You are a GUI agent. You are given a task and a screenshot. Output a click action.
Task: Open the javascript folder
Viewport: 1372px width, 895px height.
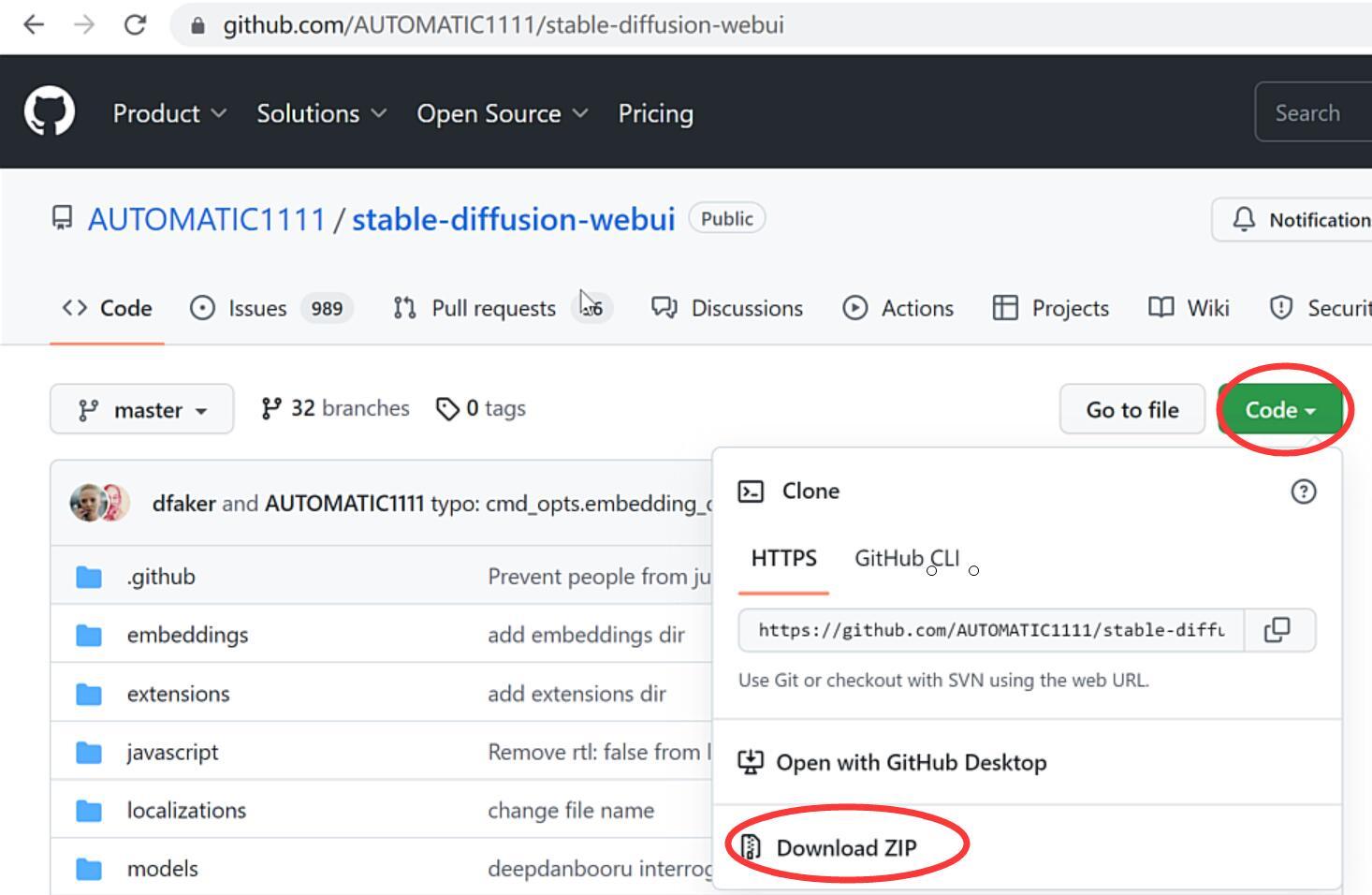coord(172,752)
